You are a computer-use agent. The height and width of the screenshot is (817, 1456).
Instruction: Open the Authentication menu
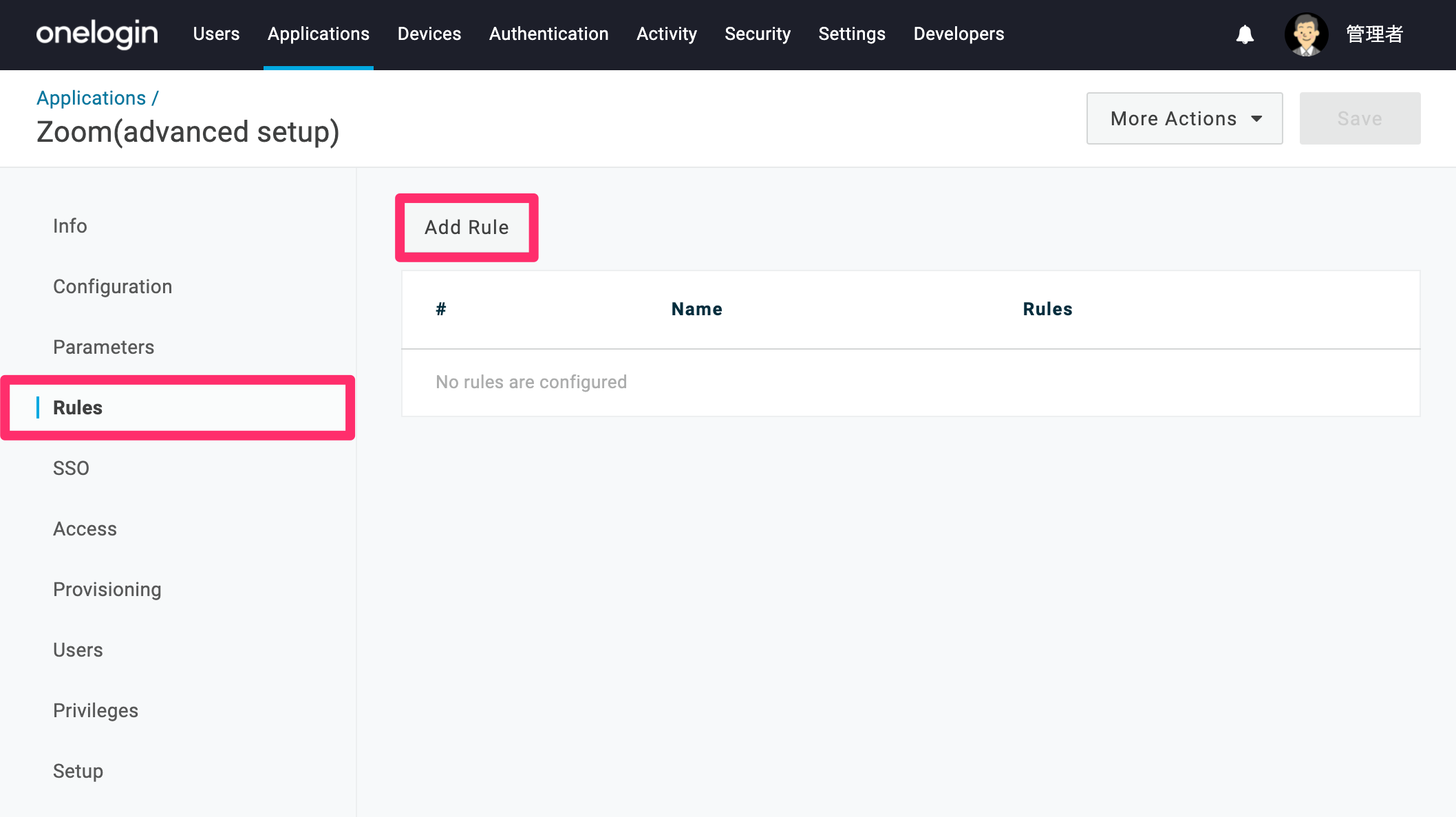pos(549,34)
